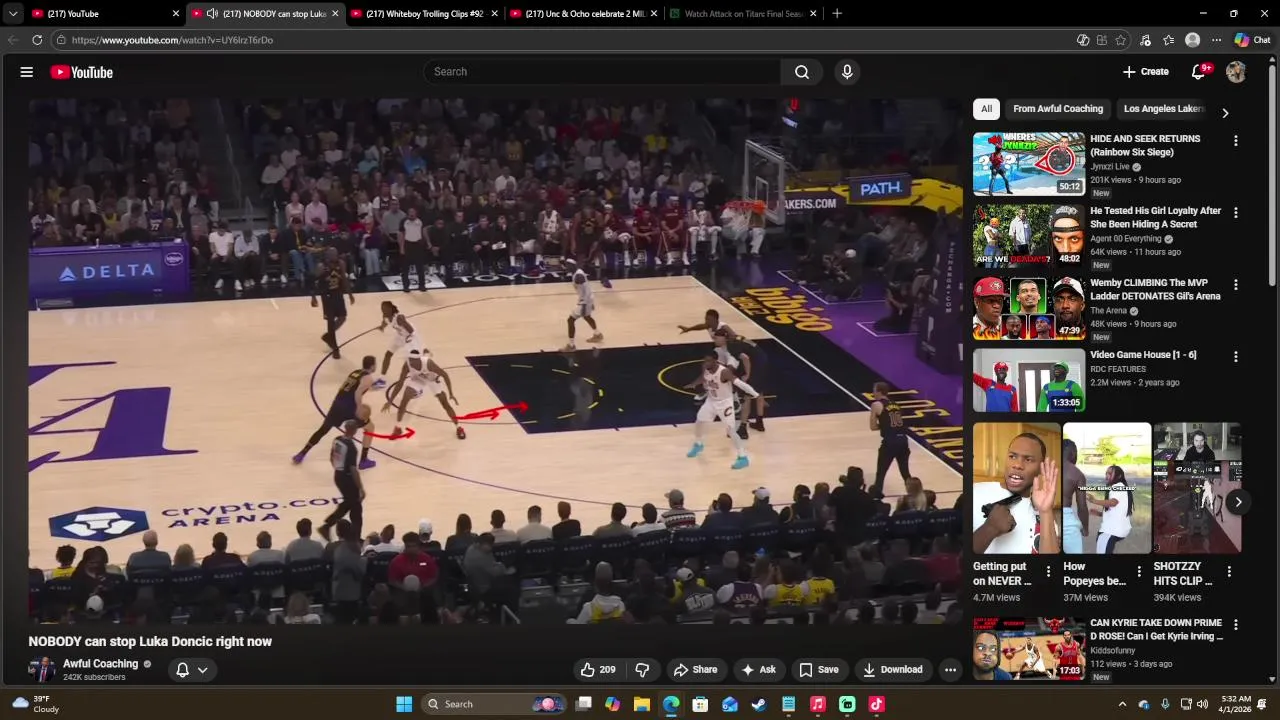This screenshot has width=1280, height=720.
Task: Open File Explorer from taskbar
Action: click(642, 704)
